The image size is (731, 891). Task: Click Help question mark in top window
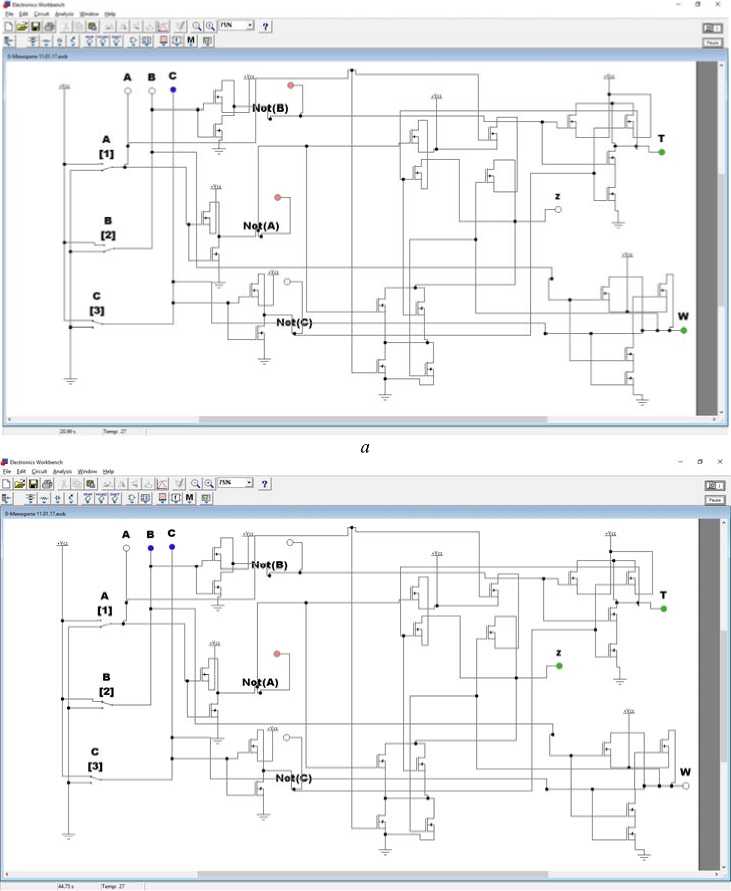(265, 26)
